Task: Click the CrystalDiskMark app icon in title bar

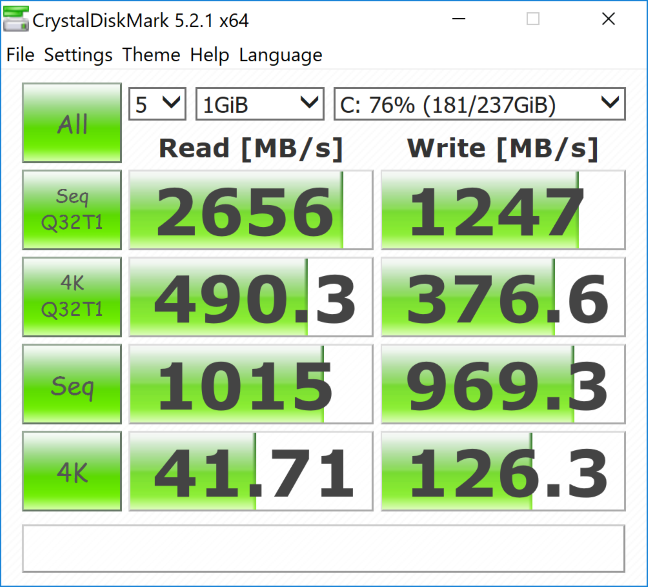Action: click(16, 19)
